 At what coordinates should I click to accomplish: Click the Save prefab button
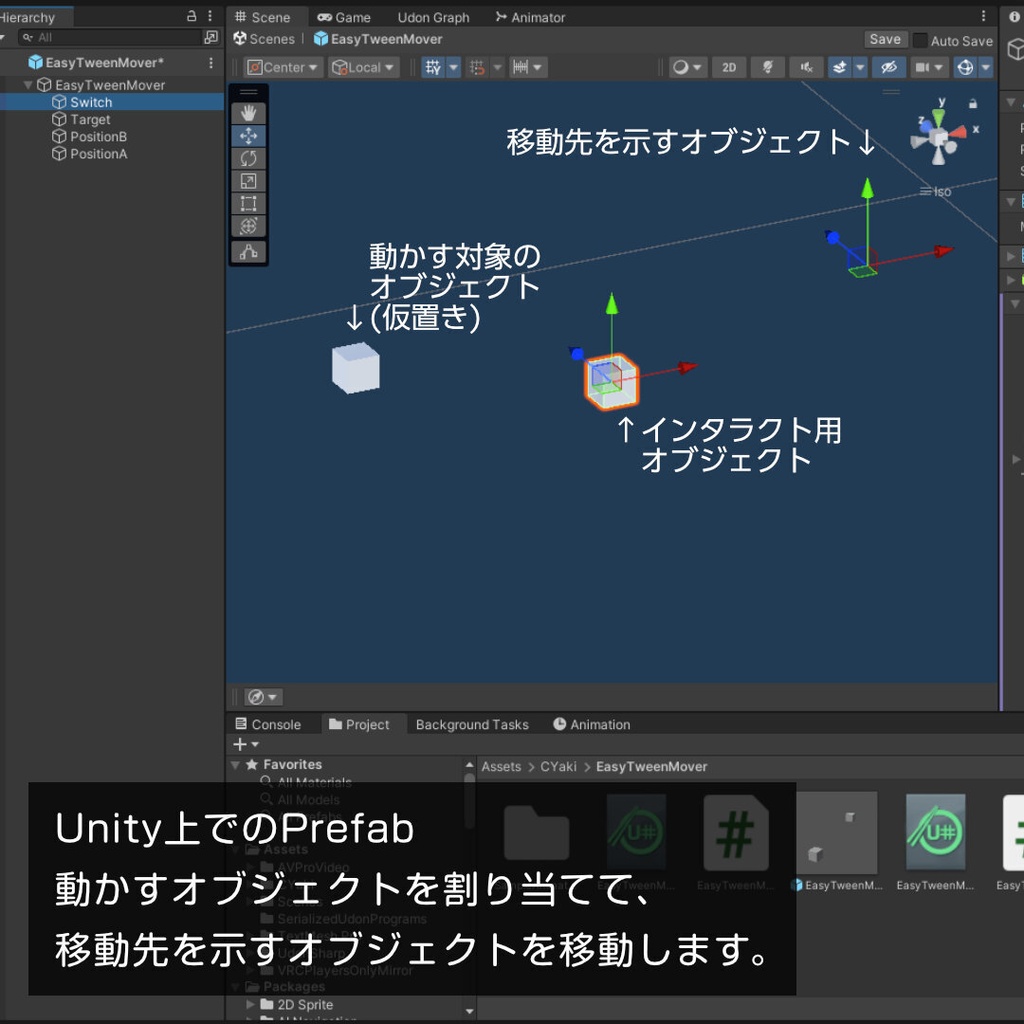[x=885, y=39]
